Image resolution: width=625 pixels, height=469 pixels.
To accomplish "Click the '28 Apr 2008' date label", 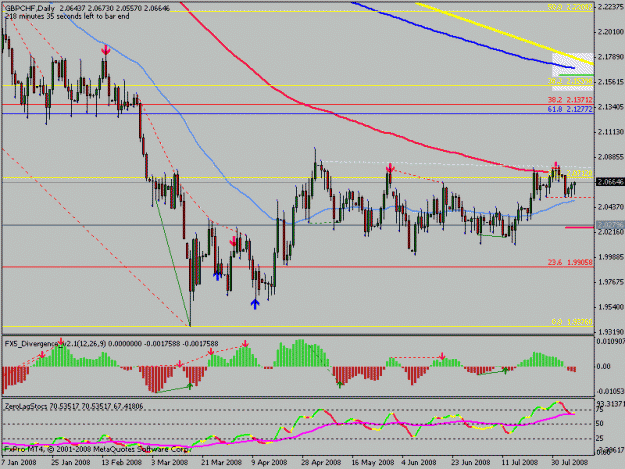I will point(321,463).
